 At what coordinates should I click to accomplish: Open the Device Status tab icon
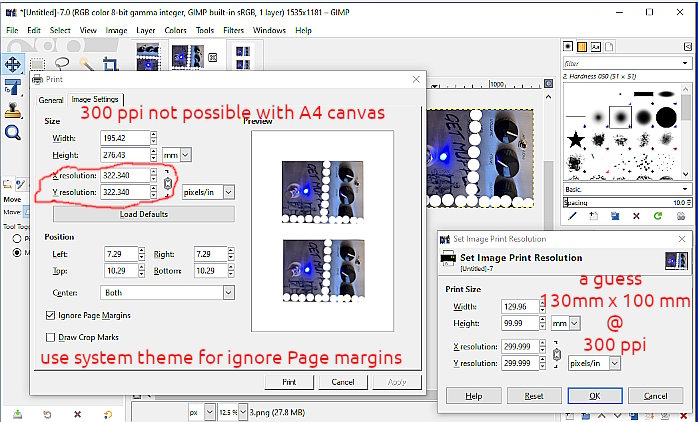click(20, 184)
